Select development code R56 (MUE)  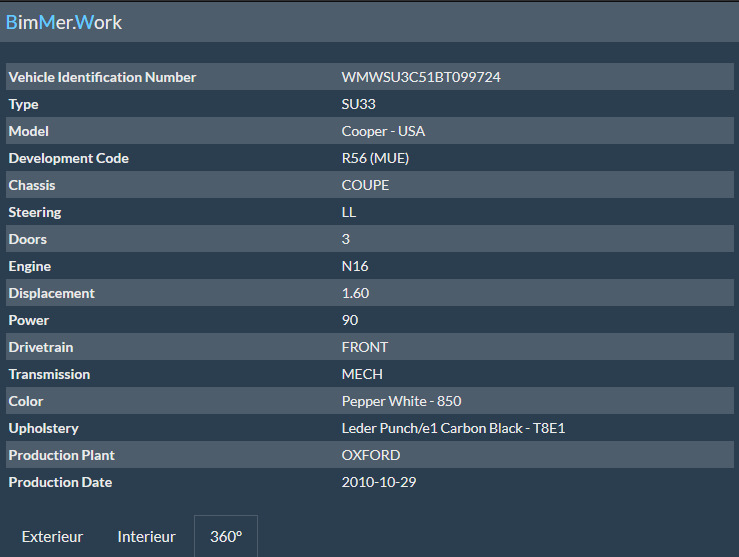375,158
